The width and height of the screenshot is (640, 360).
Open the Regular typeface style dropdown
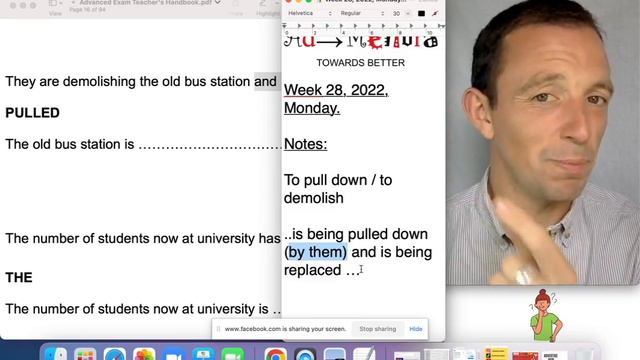pyautogui.click(x=362, y=13)
